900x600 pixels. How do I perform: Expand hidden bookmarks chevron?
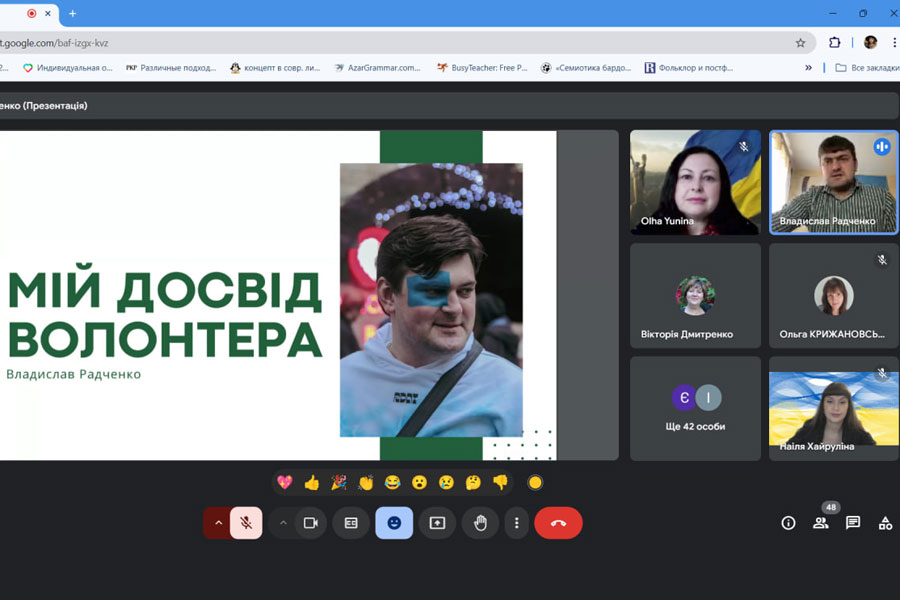coord(808,68)
